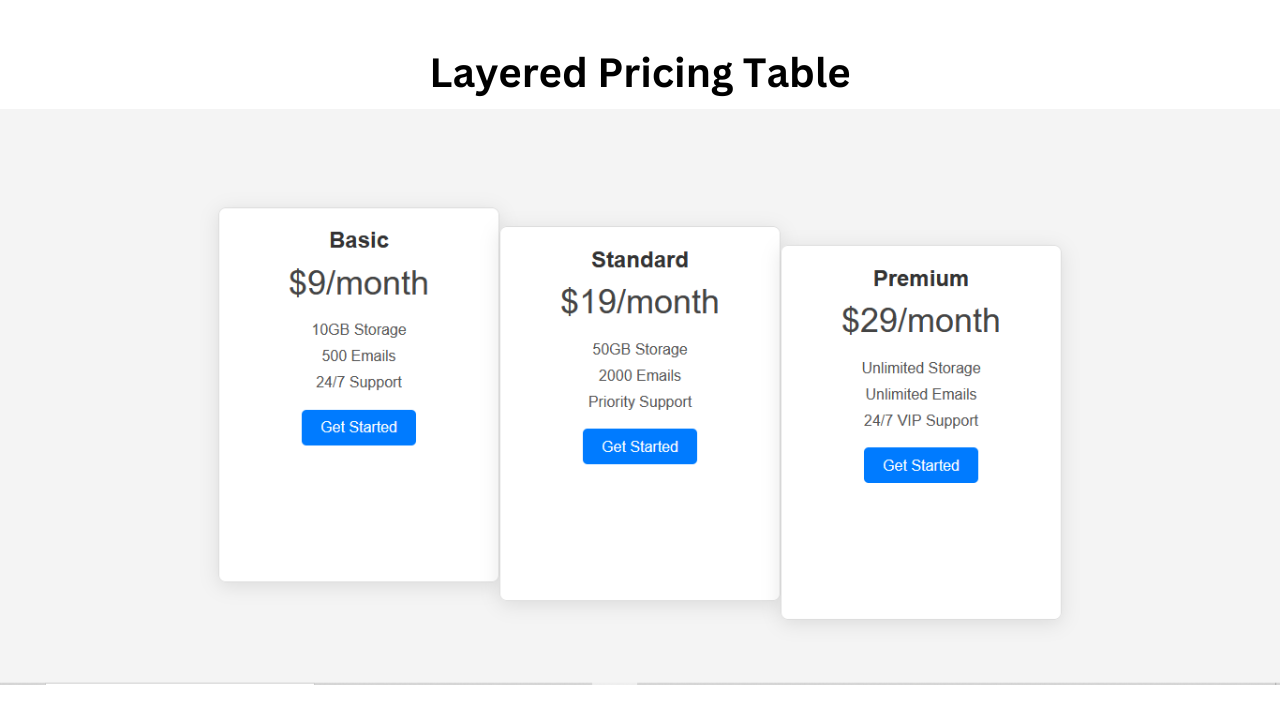Click the $9/month price text
The image size is (1280, 720).
pyautogui.click(x=358, y=283)
